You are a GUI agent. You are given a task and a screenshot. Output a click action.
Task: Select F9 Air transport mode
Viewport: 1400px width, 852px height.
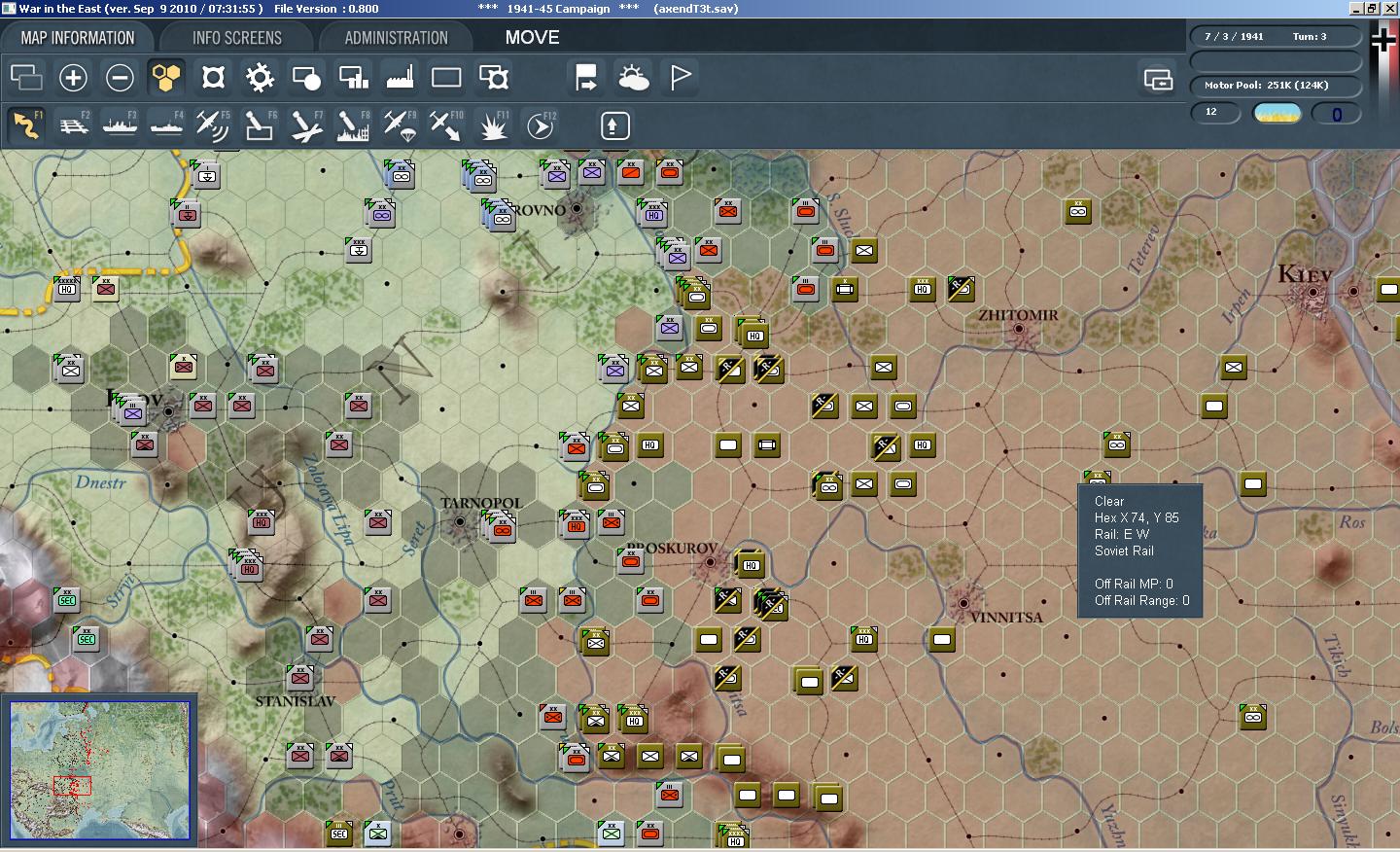tap(400, 125)
